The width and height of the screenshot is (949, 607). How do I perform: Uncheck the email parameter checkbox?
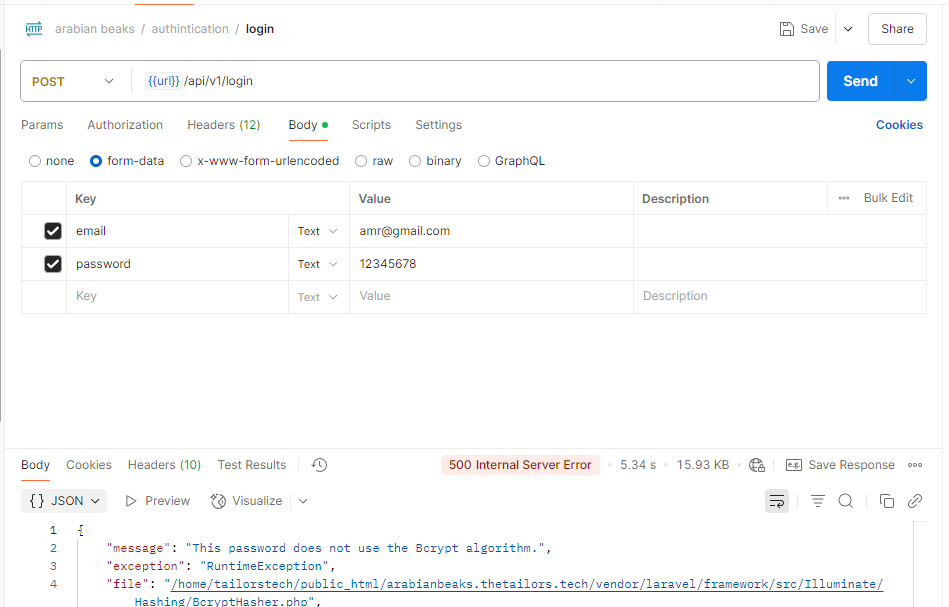click(x=53, y=231)
